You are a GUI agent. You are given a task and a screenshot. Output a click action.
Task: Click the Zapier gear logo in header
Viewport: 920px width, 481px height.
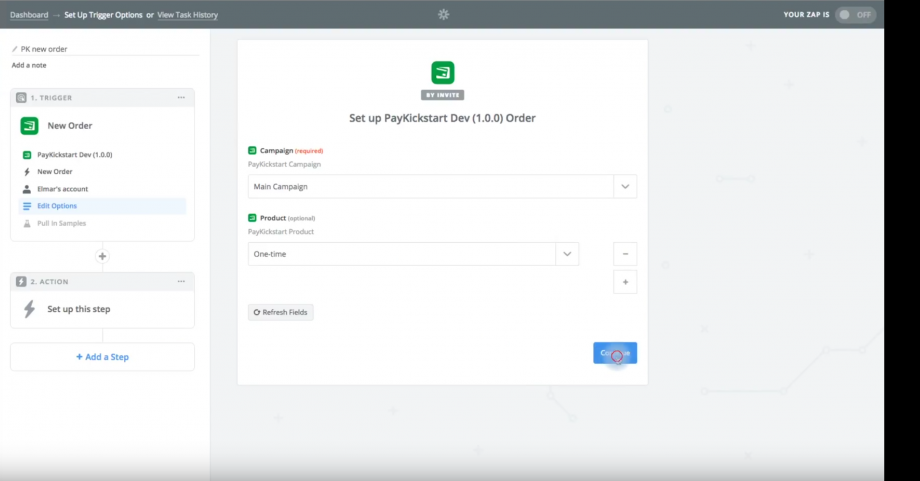[x=444, y=15]
